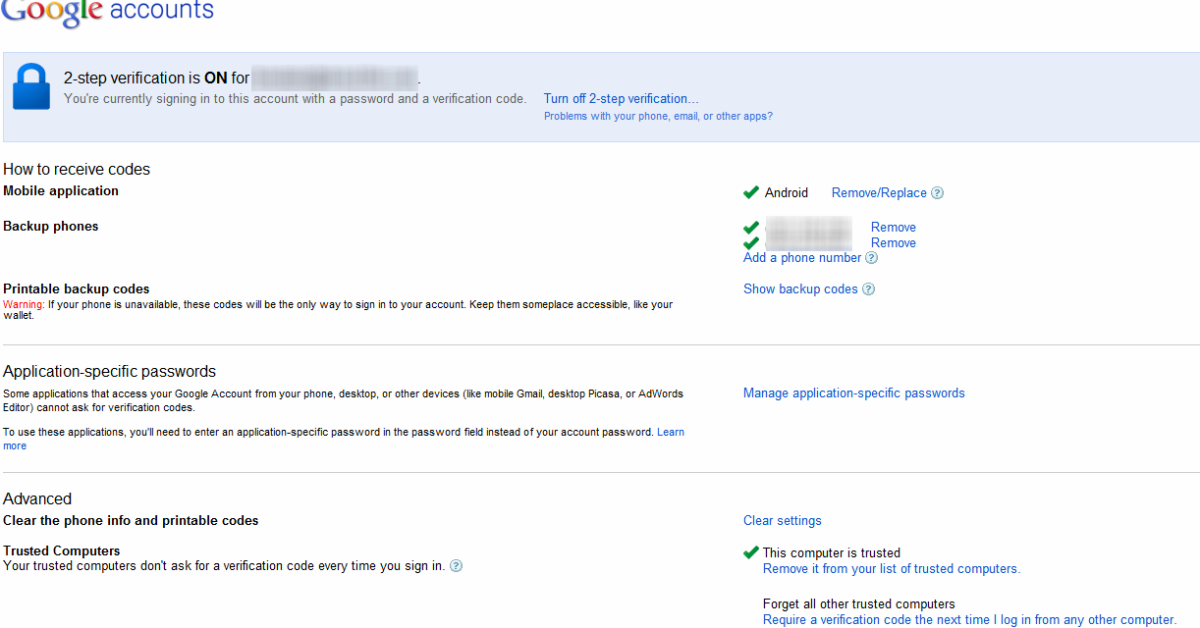Screen dimensions: 1200x628
Task: Click the Trusted Computers help question mark
Action: click(x=456, y=566)
